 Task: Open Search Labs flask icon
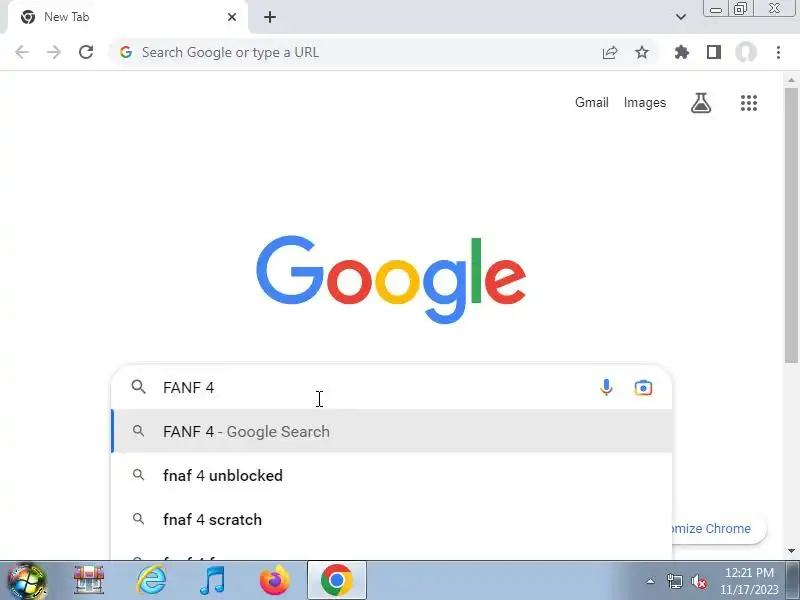point(701,103)
